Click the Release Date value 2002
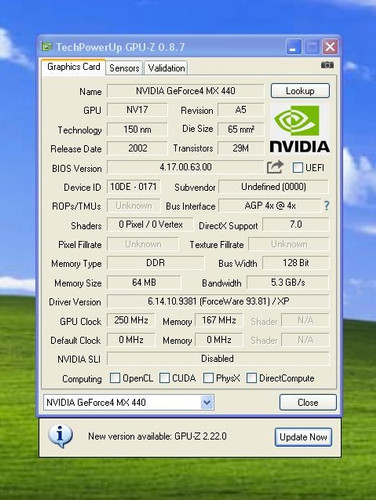Screen dimensions: 376x500 coord(137,148)
